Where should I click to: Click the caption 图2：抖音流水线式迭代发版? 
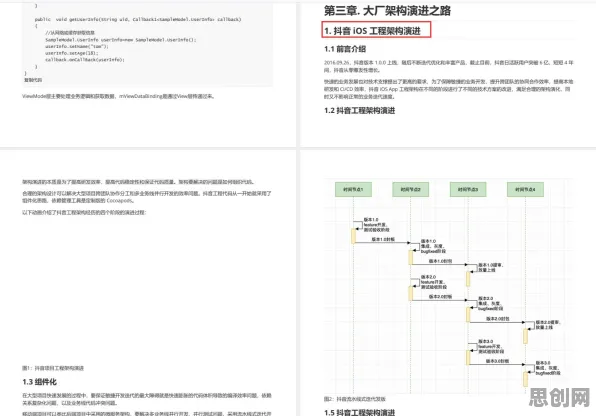[x=355, y=399]
